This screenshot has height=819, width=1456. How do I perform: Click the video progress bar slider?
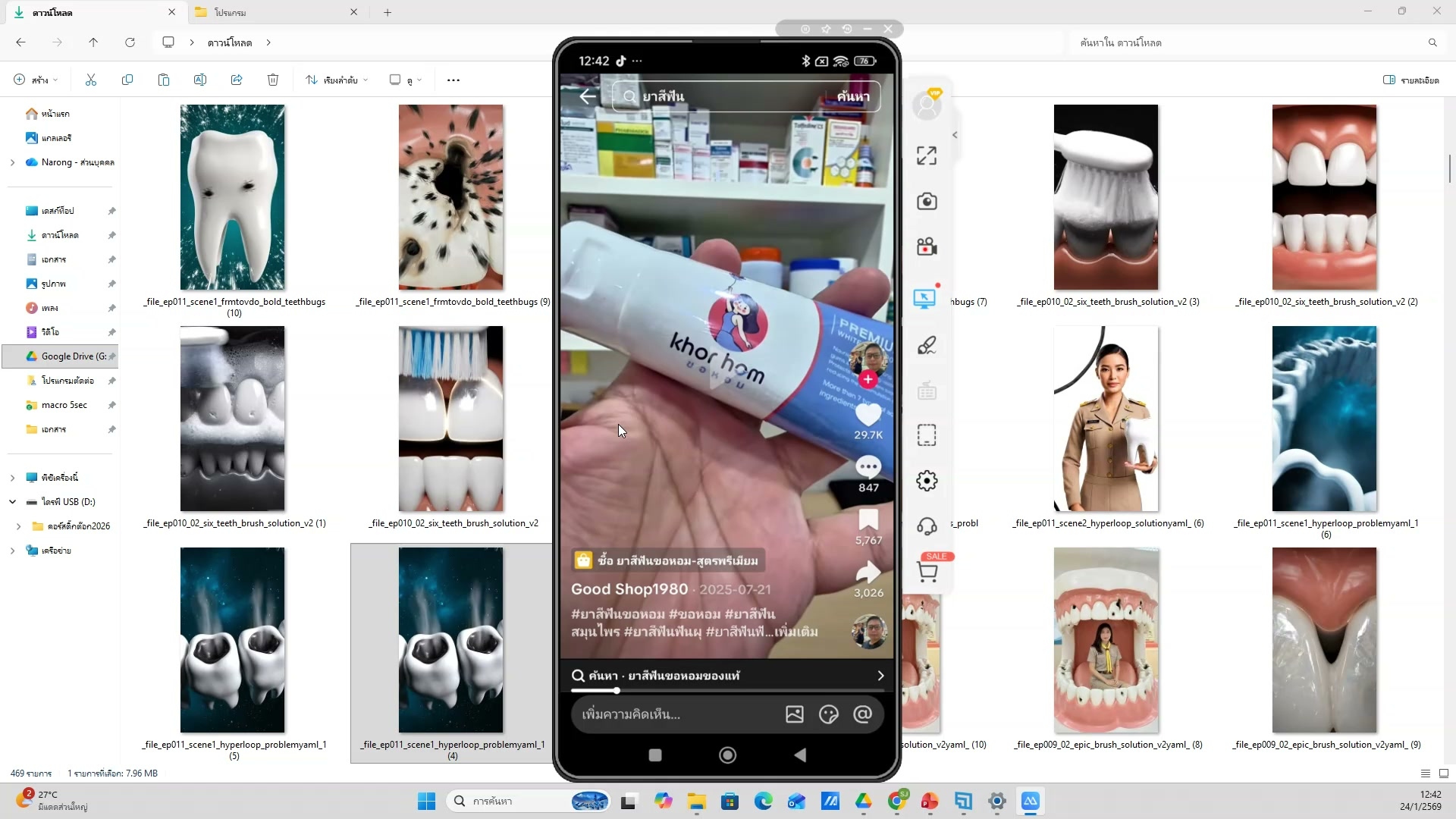coord(617,691)
